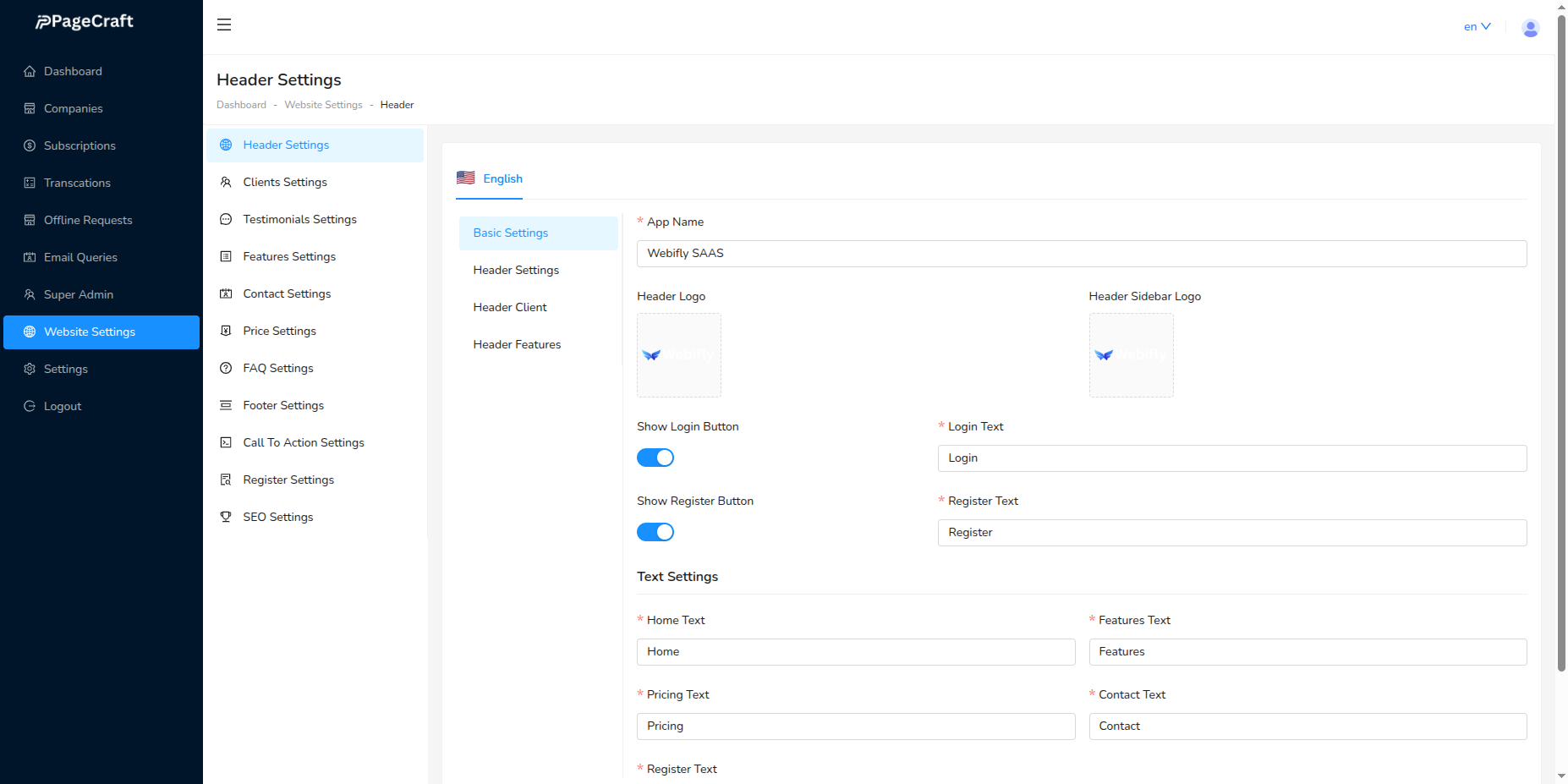Click the SEO Settings trophy icon
This screenshot has height=784, width=1568.
tap(226, 518)
